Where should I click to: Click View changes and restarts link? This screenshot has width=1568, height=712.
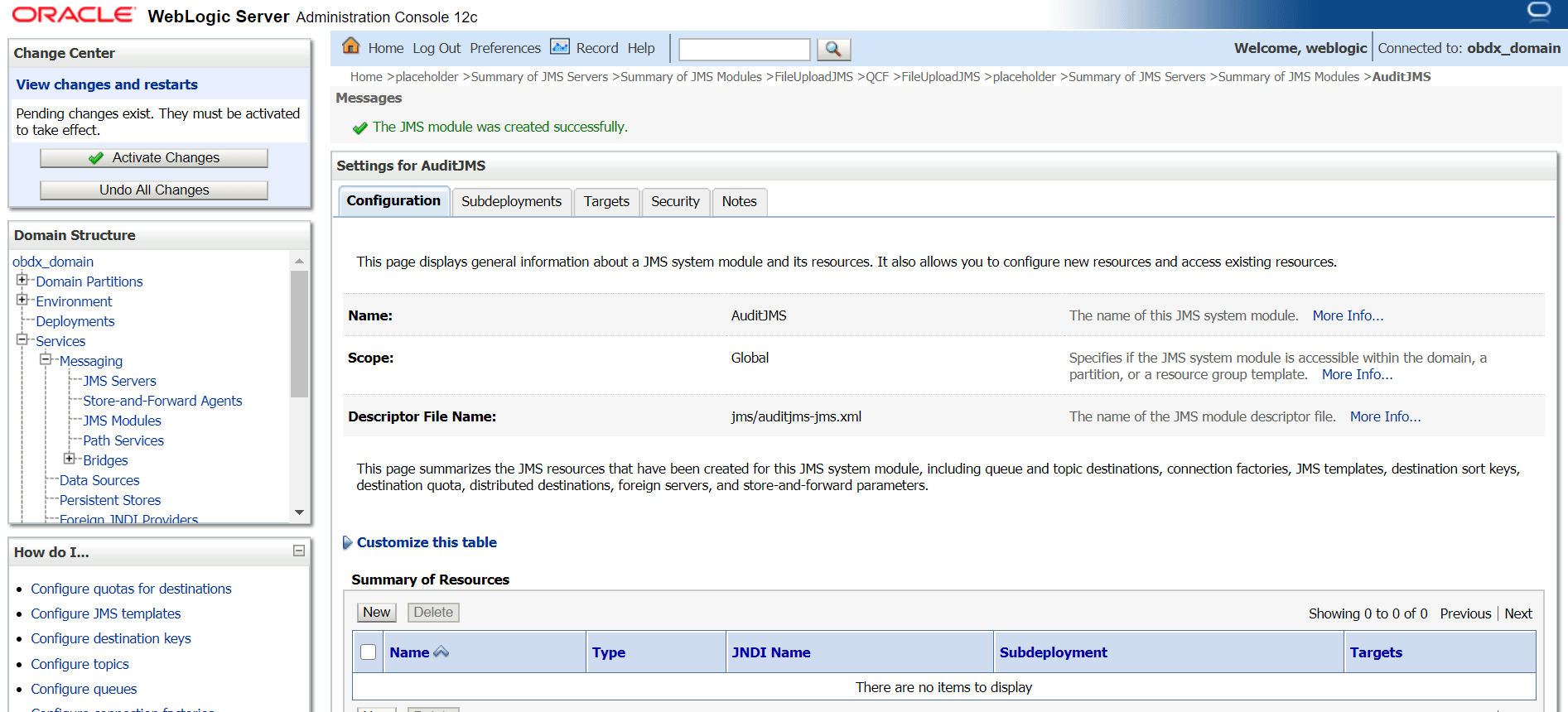coord(107,84)
